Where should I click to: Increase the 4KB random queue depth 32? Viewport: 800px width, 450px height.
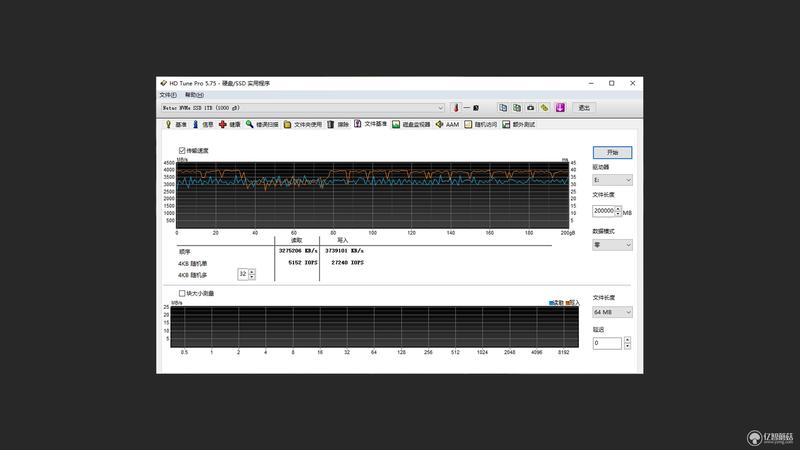click(x=252, y=272)
